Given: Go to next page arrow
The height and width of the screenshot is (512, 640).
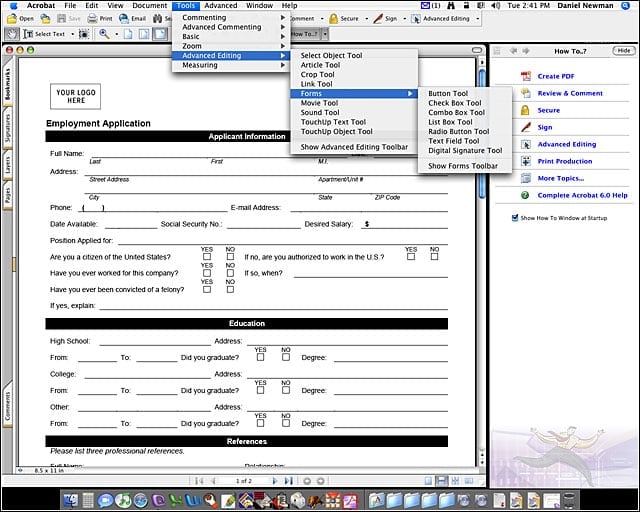Looking at the screenshot, I should click(x=275, y=481).
